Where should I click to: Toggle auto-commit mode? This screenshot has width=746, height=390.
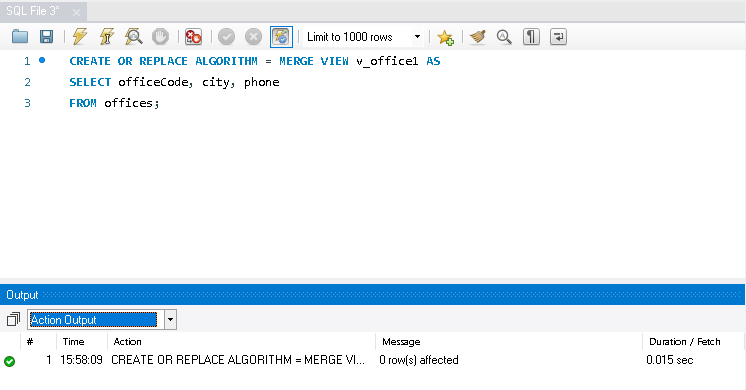click(281, 37)
